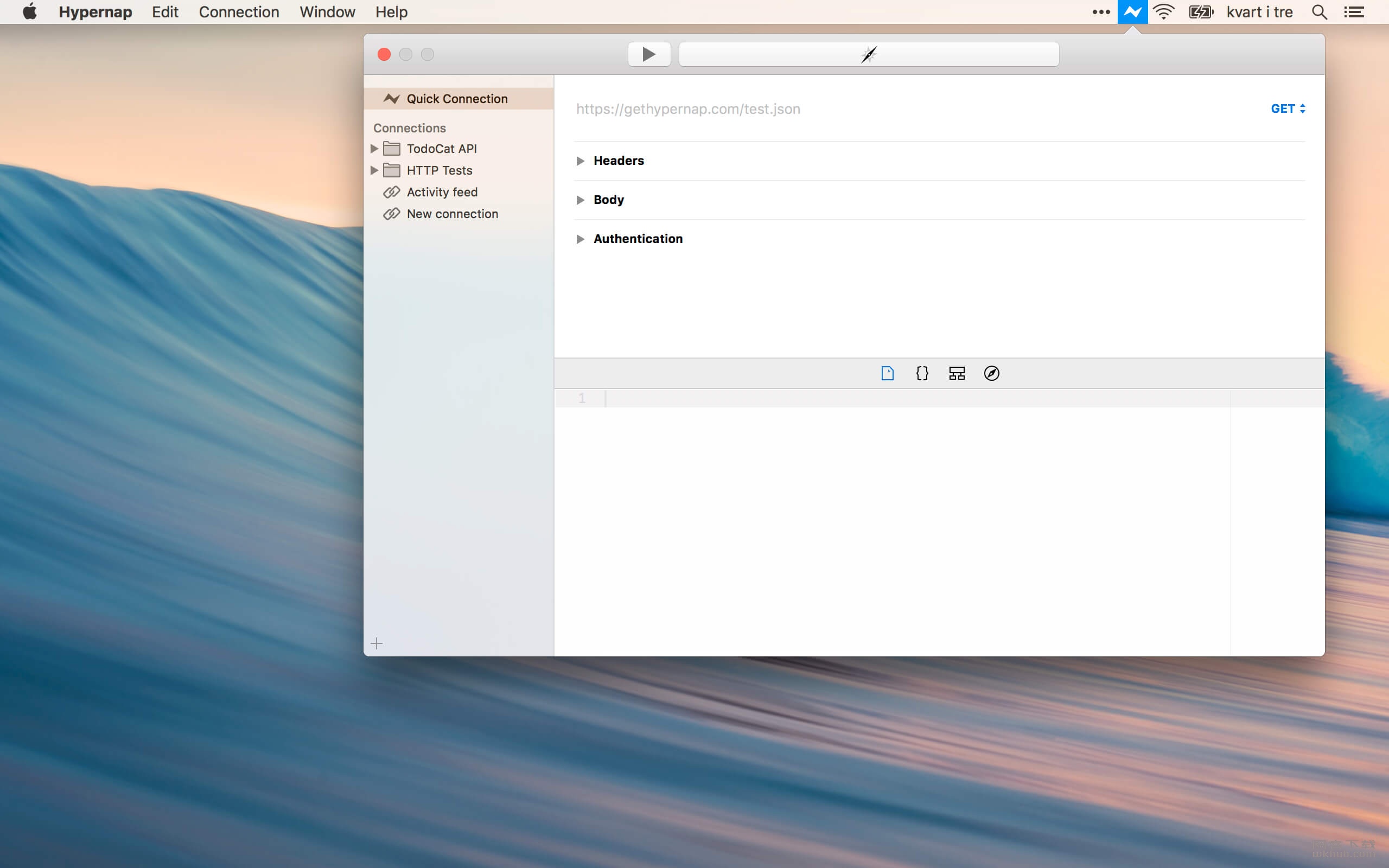Image resolution: width=1389 pixels, height=868 pixels.
Task: Select the Quick Connection lightning icon
Action: [391, 99]
